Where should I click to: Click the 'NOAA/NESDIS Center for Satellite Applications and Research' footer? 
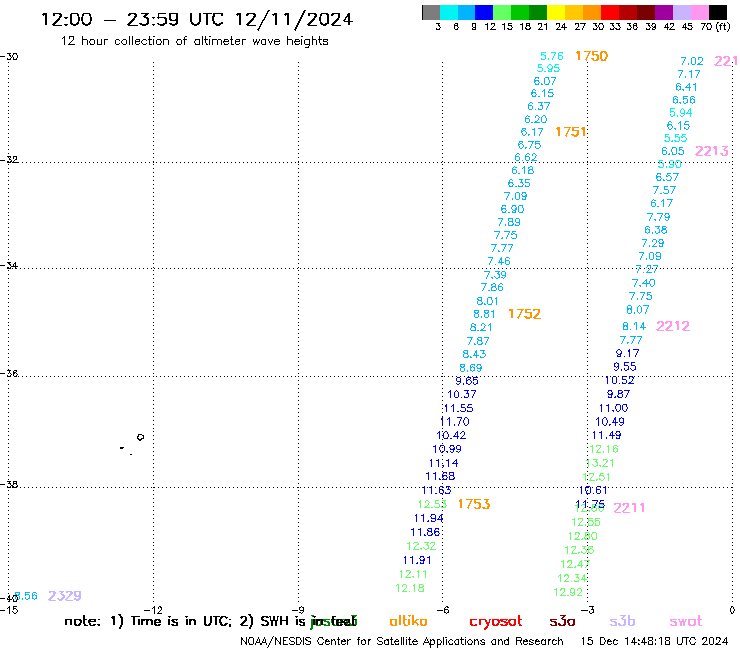(x=402, y=641)
